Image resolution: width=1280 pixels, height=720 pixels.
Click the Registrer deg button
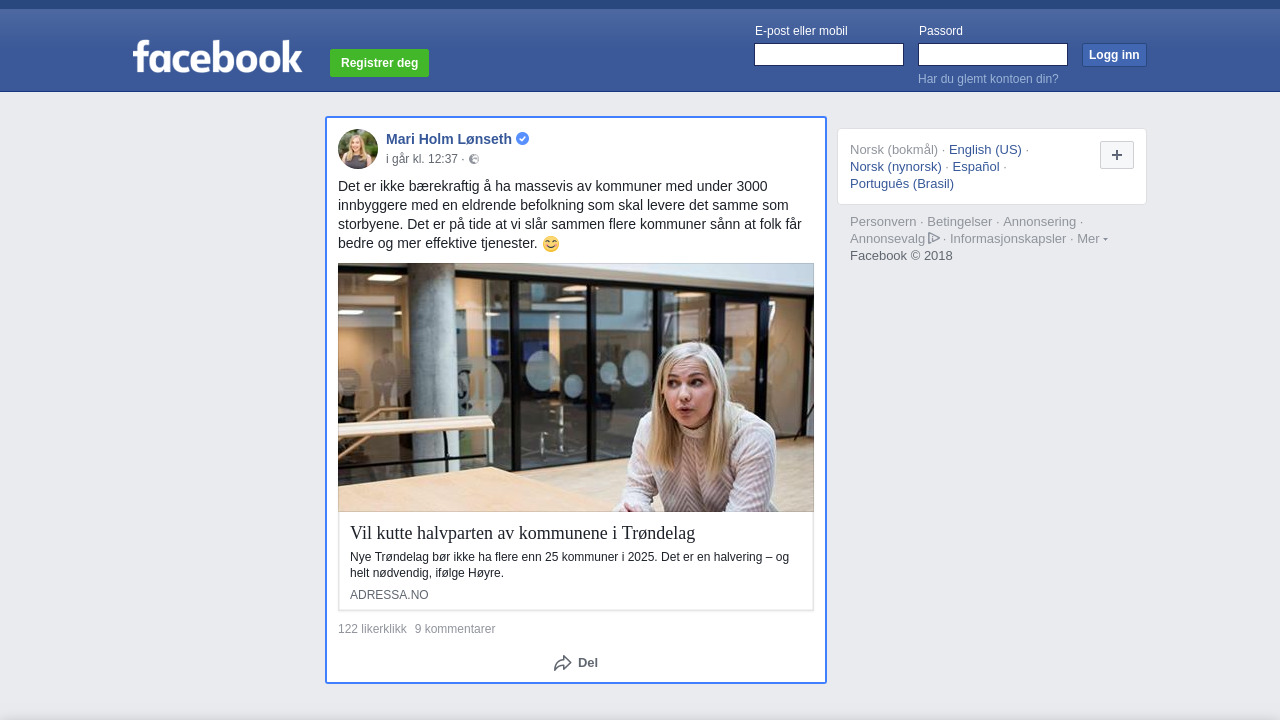tap(379, 63)
